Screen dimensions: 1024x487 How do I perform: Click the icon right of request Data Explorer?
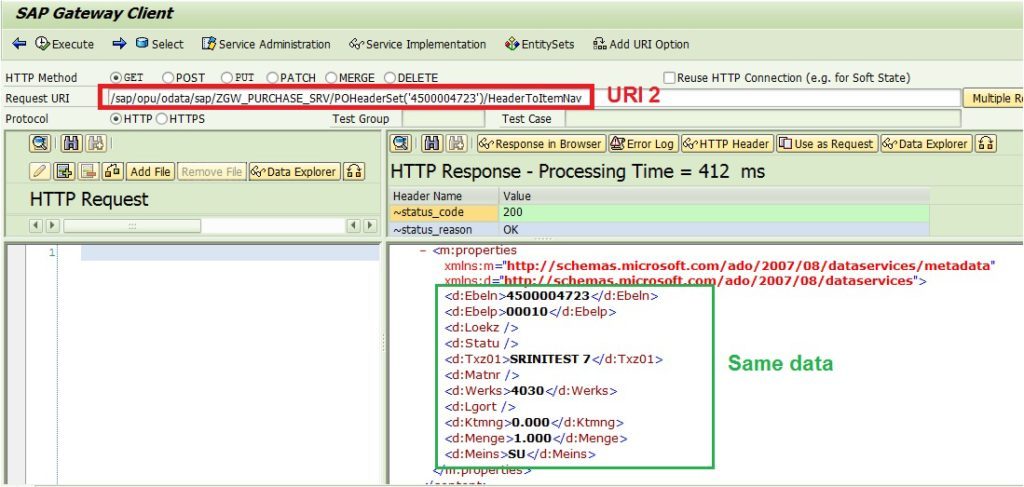tap(354, 172)
